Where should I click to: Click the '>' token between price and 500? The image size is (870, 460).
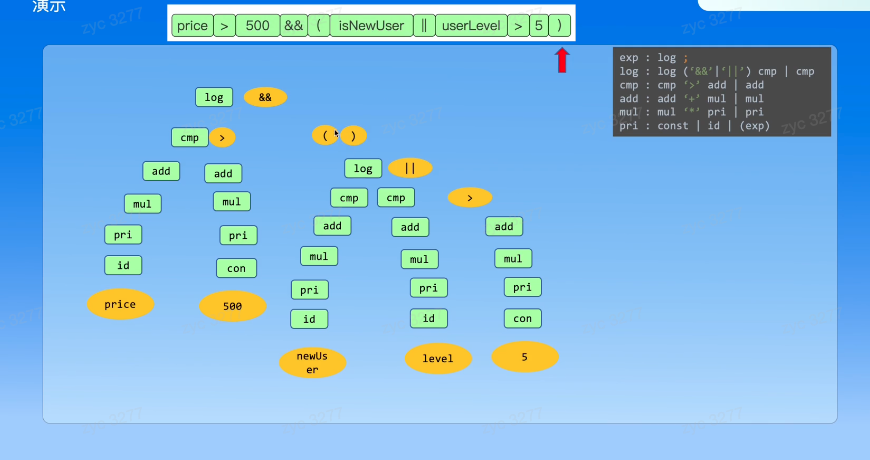[x=224, y=26]
